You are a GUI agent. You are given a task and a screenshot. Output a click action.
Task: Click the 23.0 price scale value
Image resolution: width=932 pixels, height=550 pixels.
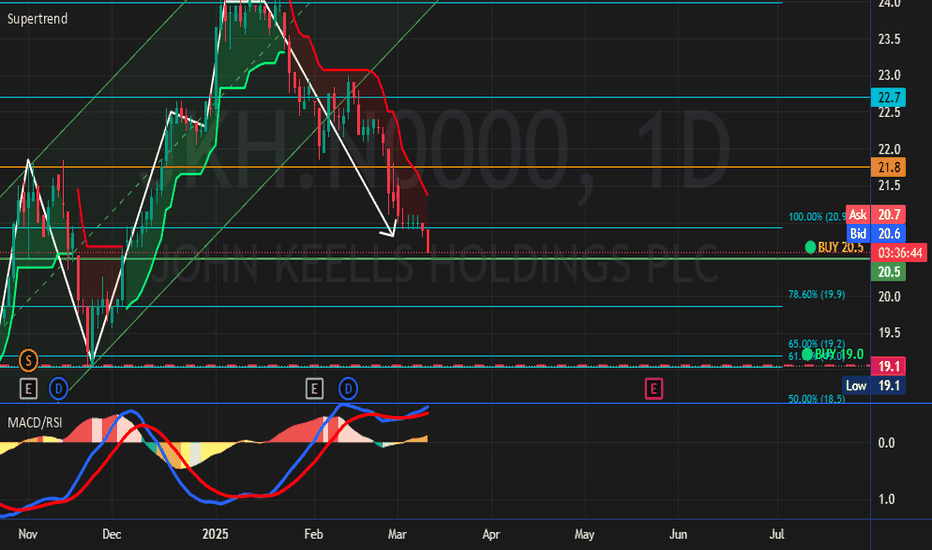889,76
